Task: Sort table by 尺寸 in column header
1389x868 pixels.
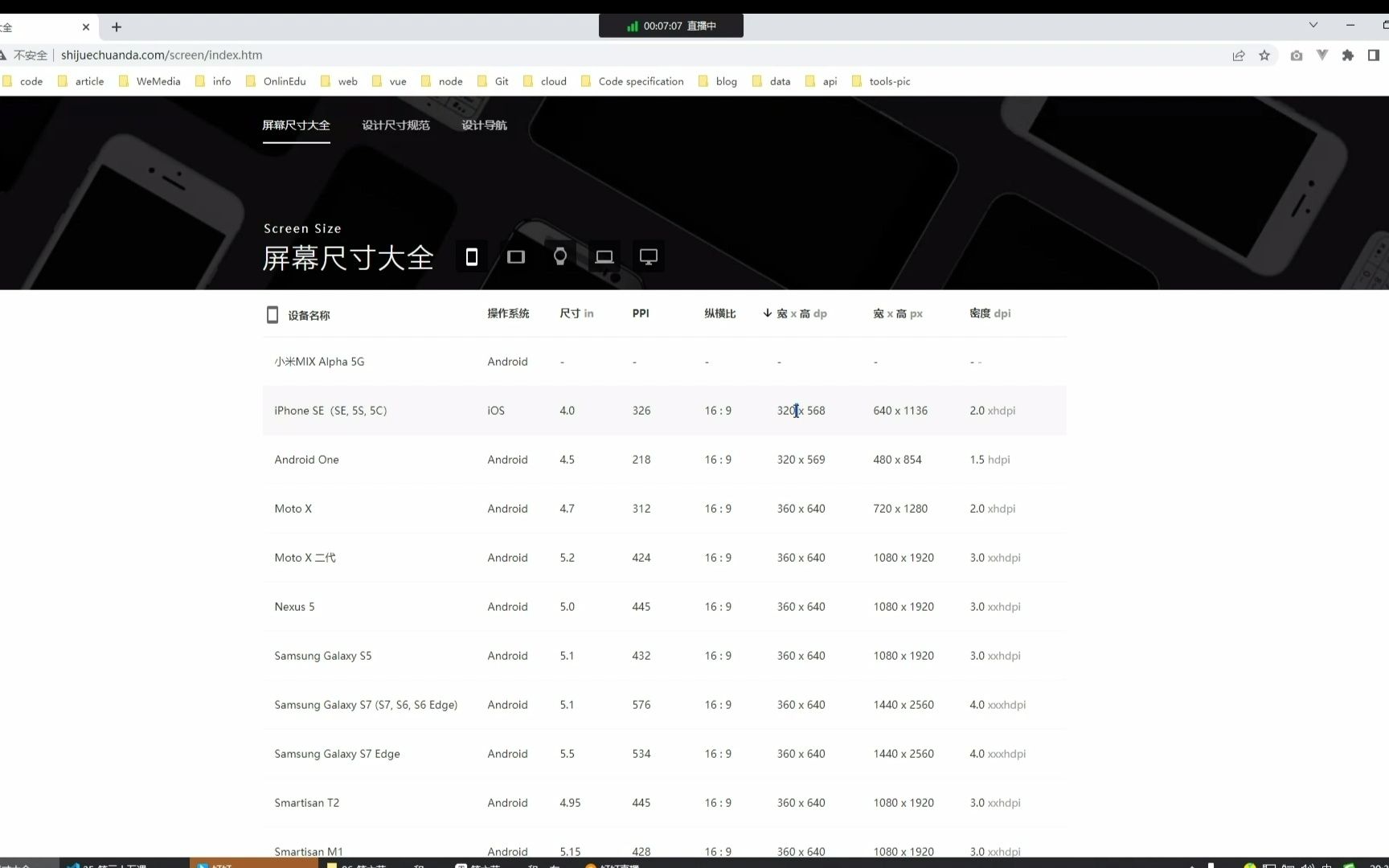Action: pos(576,313)
